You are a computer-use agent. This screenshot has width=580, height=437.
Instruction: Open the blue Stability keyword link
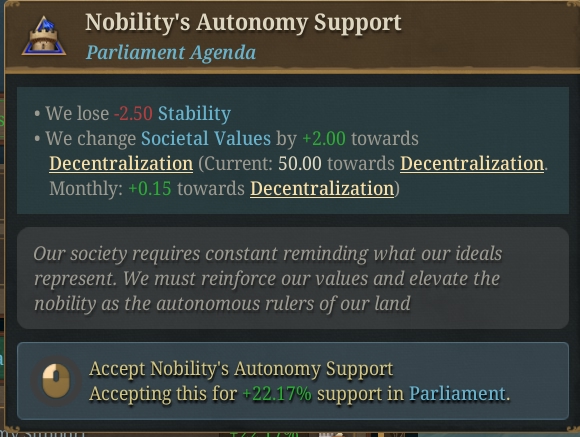(x=194, y=114)
